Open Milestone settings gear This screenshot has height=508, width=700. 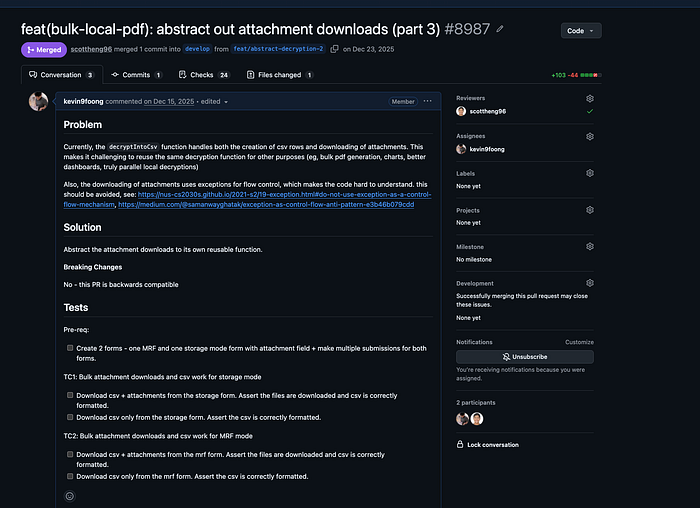(590, 246)
